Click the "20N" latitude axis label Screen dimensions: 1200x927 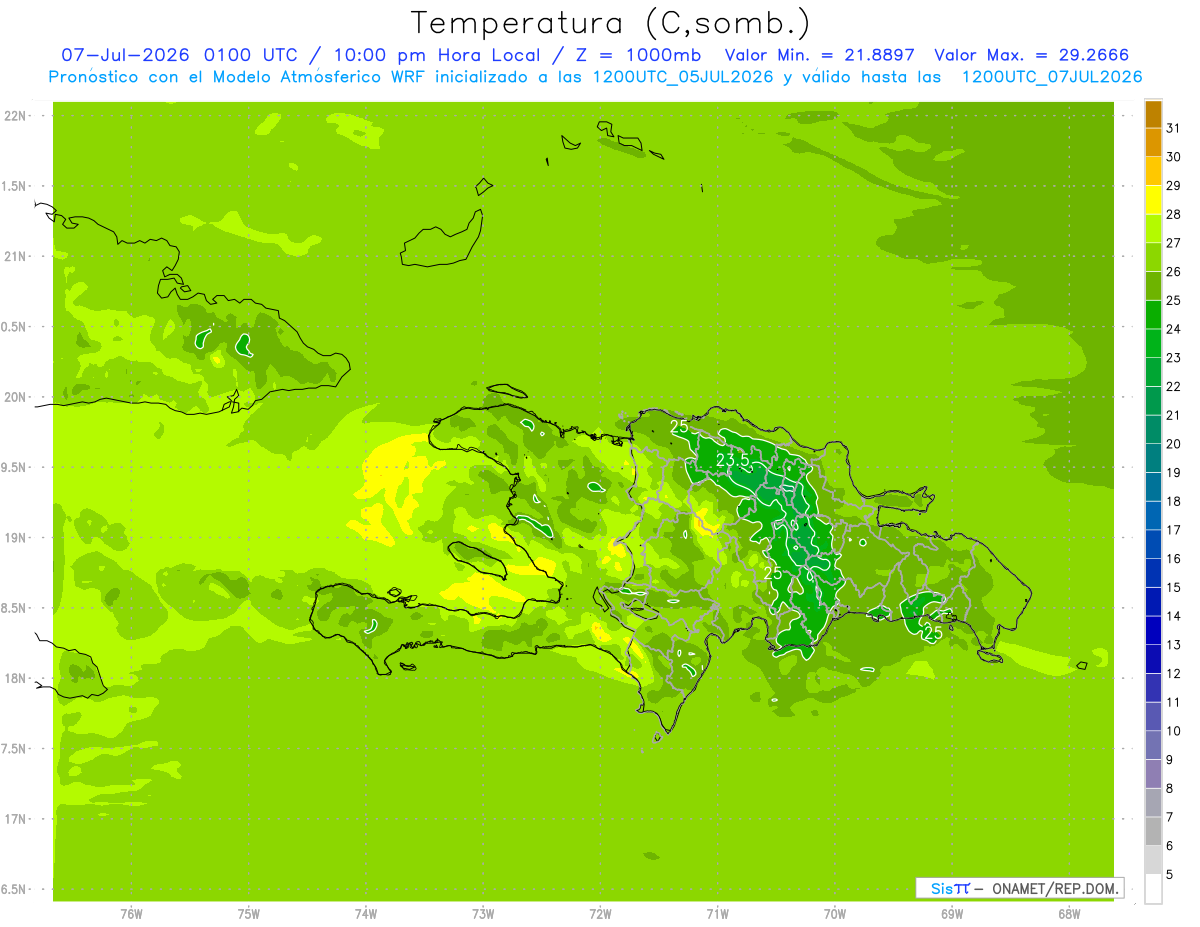17,397
